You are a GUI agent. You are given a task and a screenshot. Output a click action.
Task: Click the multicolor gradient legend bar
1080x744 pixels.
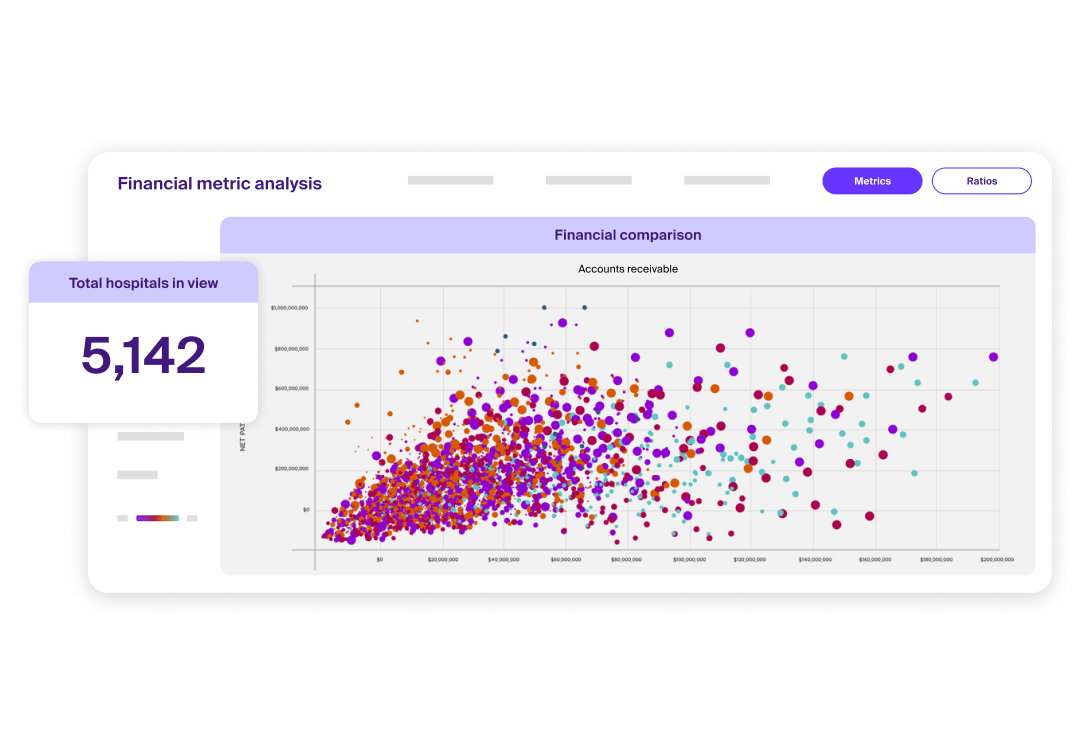click(x=157, y=518)
